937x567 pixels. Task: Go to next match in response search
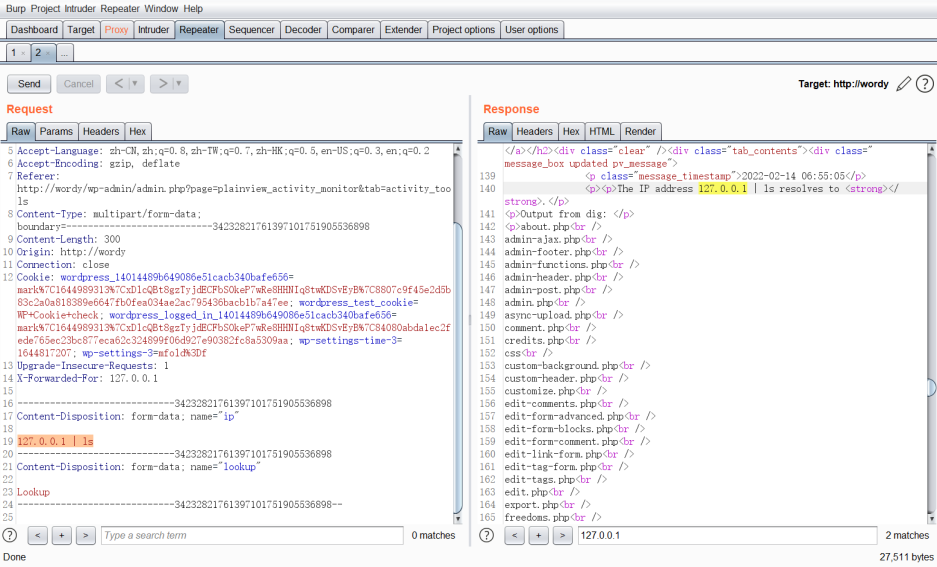(562, 535)
